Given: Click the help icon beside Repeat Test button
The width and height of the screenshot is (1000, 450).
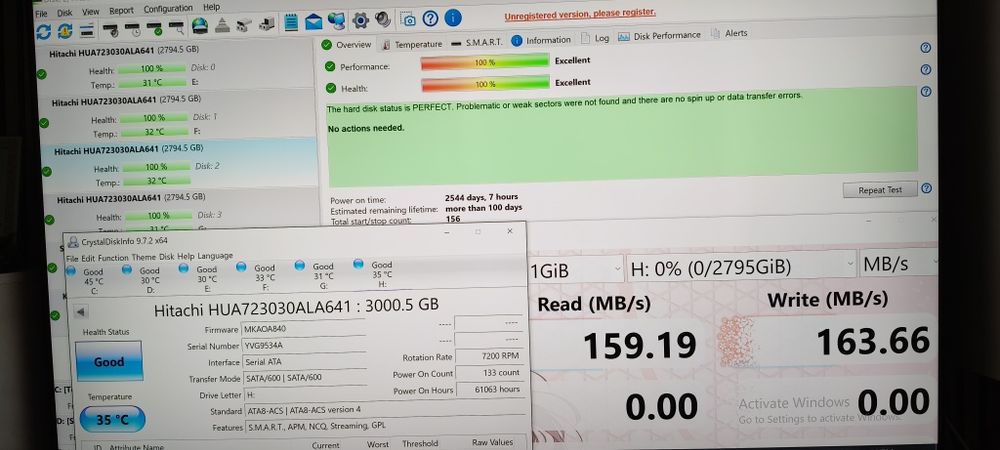Looking at the screenshot, I should (926, 188).
